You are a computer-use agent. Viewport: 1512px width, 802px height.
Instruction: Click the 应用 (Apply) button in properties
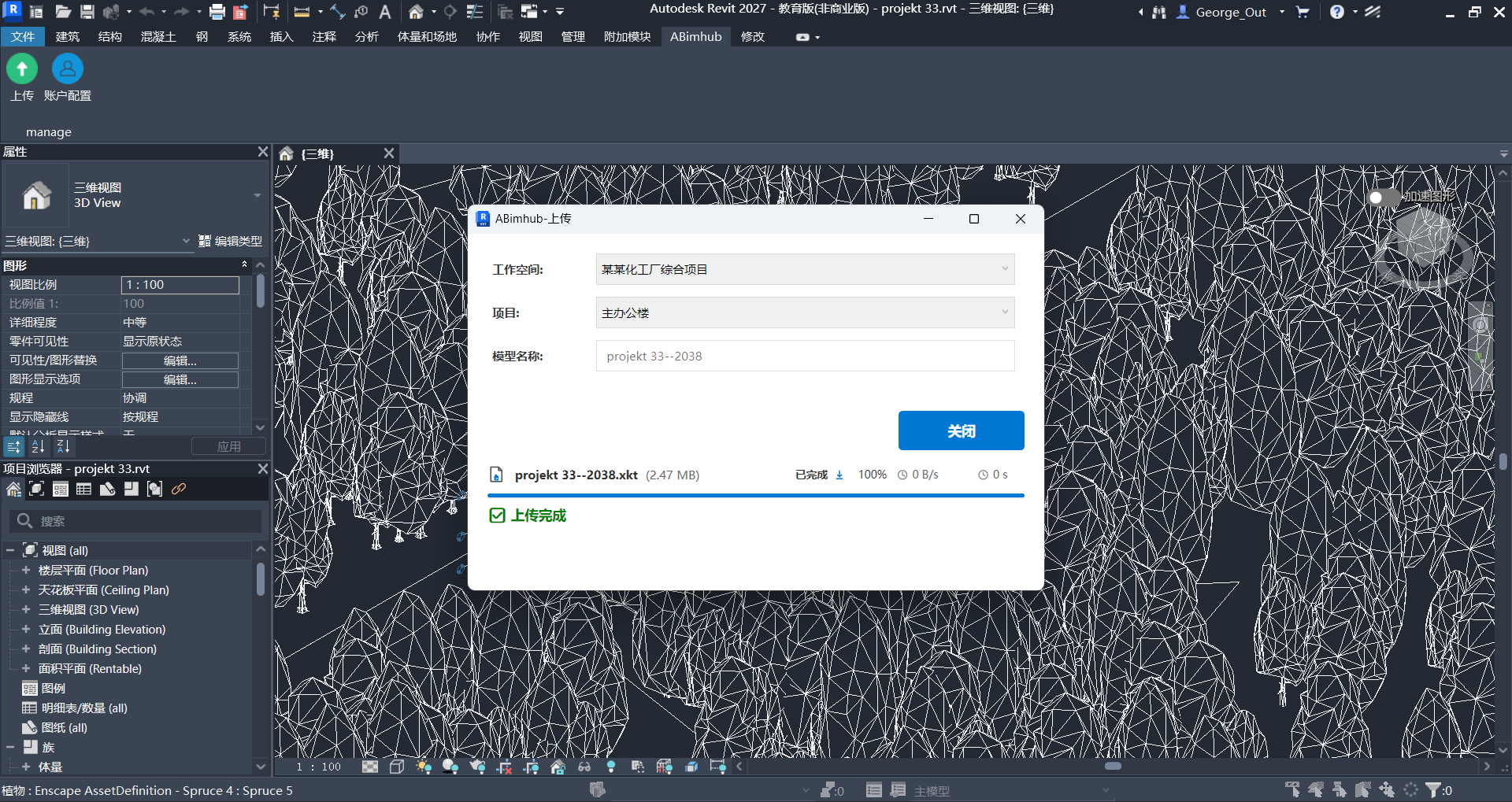[x=229, y=446]
